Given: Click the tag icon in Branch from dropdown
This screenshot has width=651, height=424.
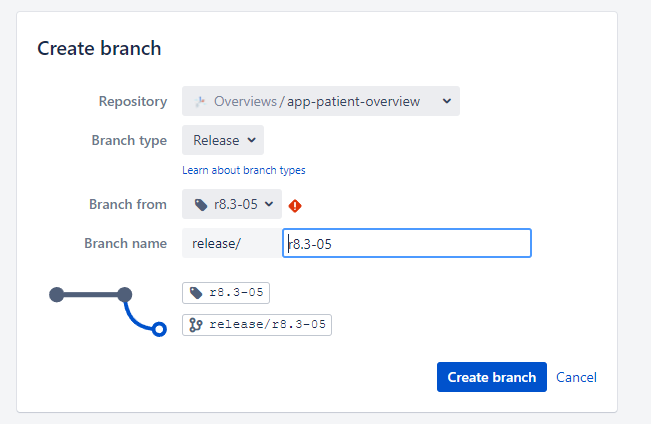Looking at the screenshot, I should (x=201, y=204).
